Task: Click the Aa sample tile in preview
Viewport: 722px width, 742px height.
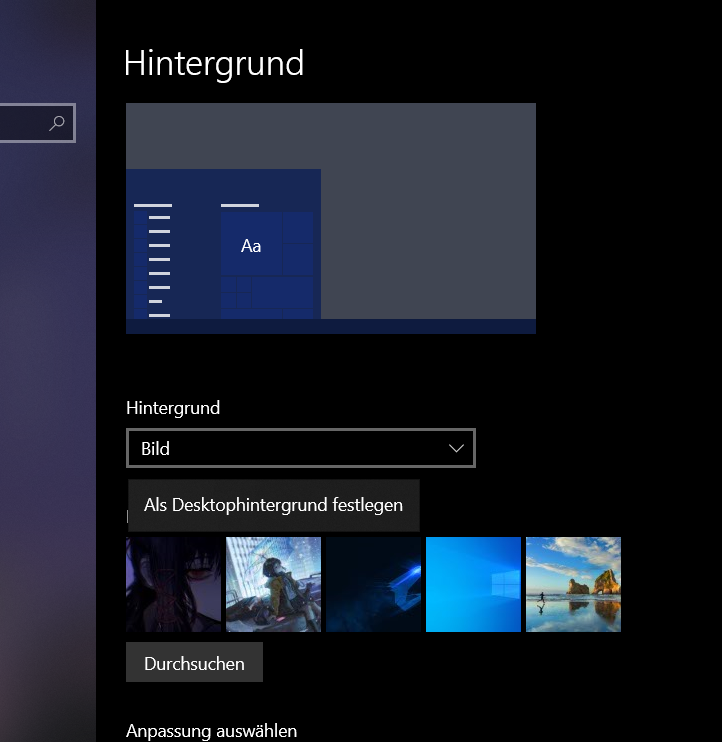Action: (251, 246)
